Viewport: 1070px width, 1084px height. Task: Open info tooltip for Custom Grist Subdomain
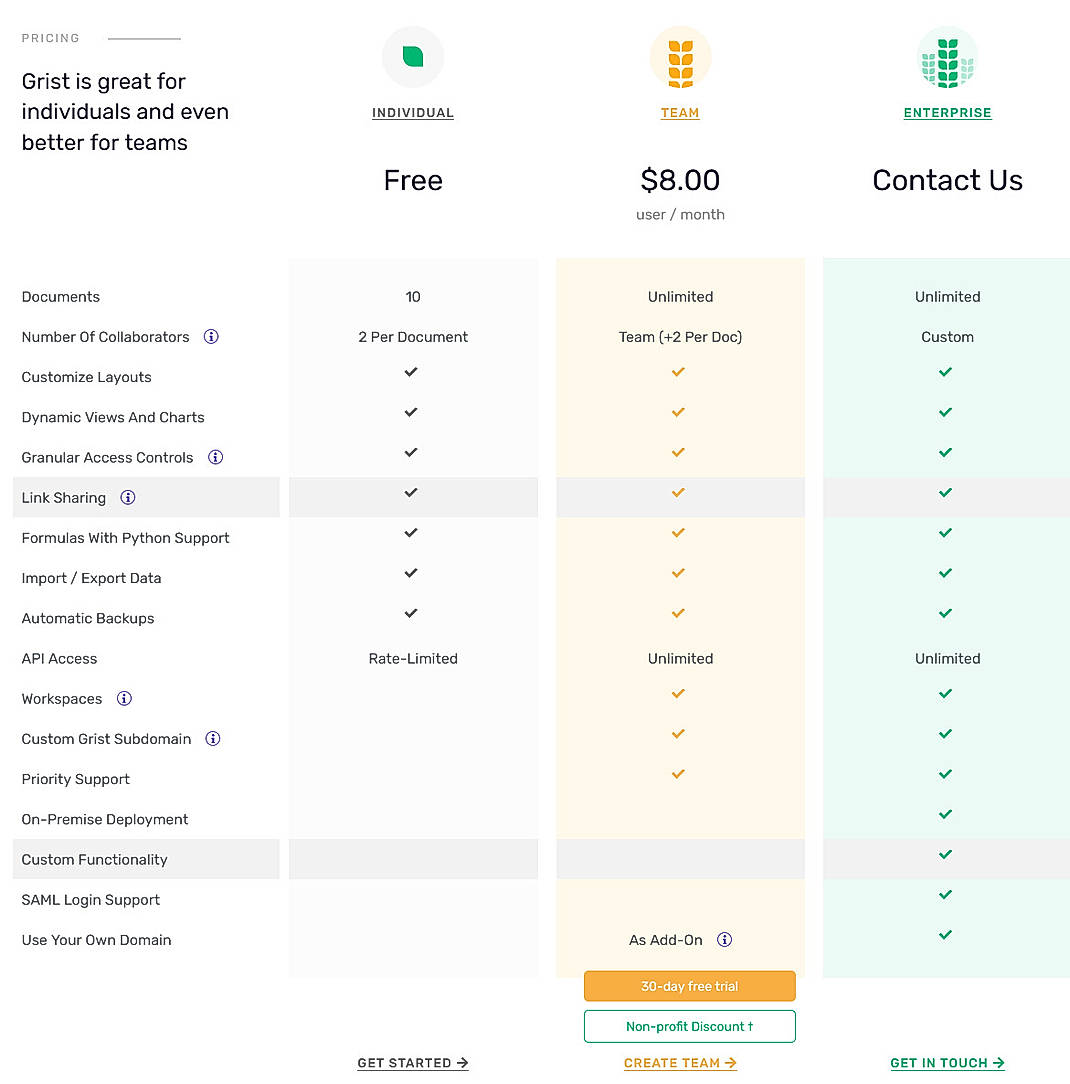click(x=211, y=738)
